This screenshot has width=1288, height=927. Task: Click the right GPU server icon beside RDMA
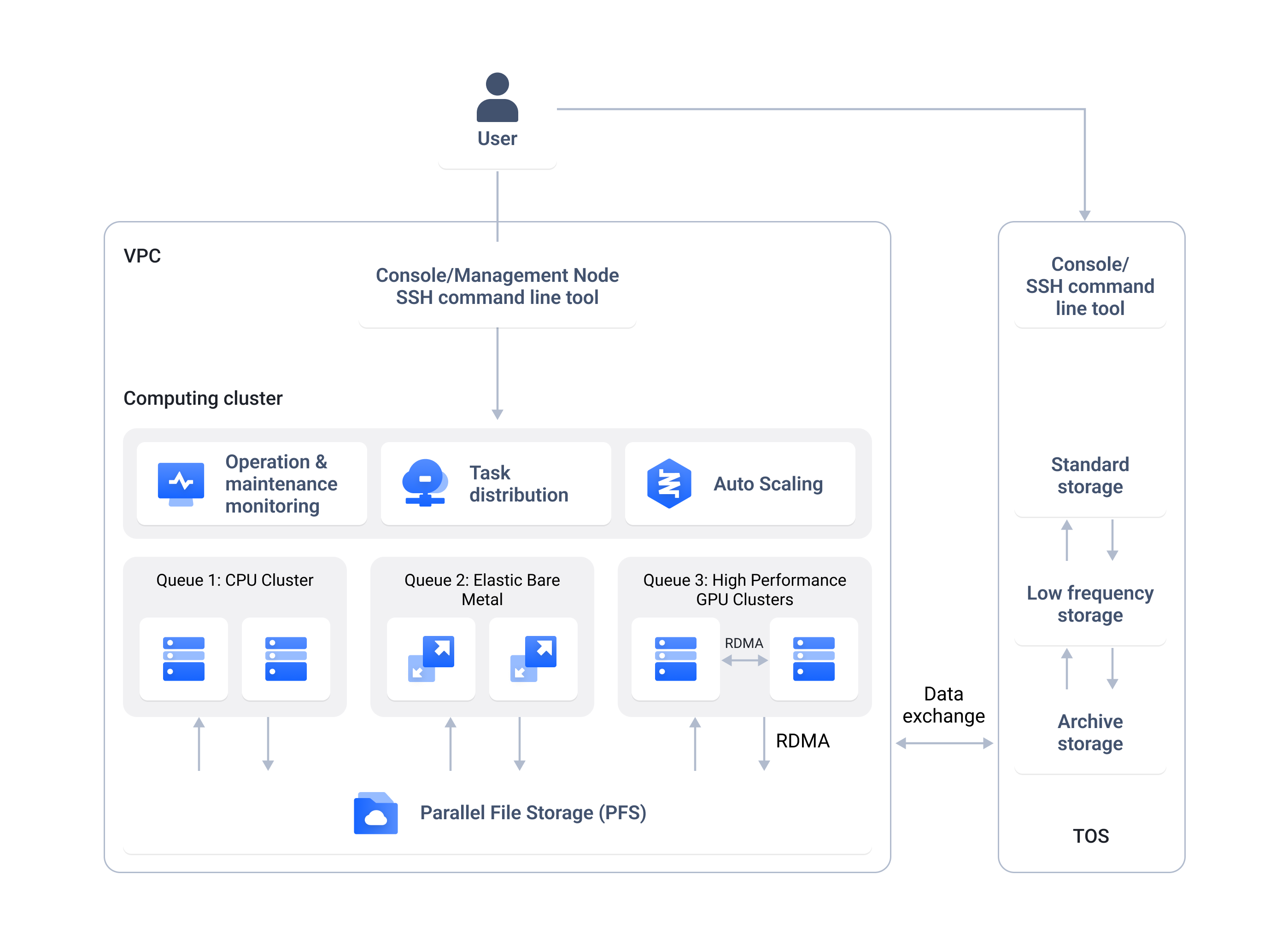[814, 659]
